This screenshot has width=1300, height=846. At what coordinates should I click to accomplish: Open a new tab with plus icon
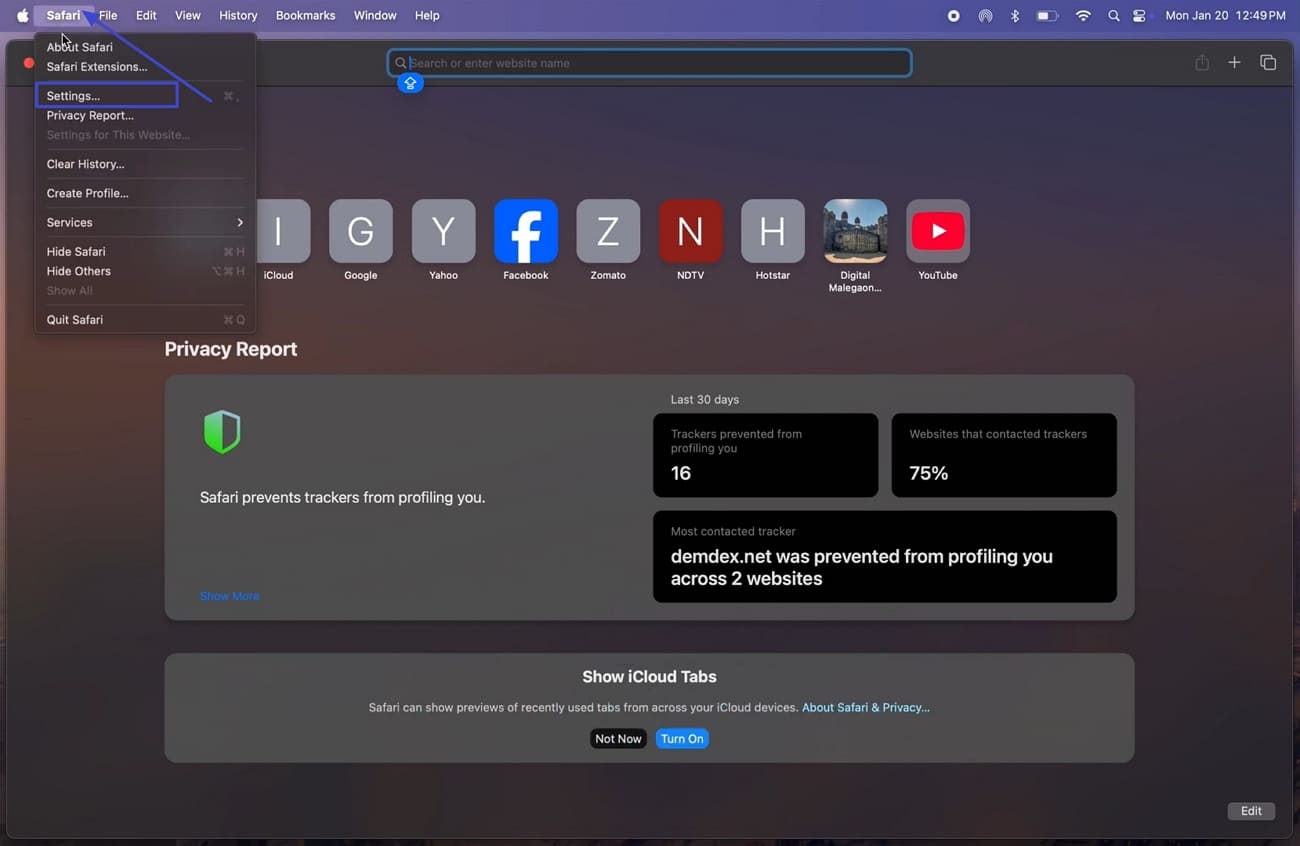1234,63
